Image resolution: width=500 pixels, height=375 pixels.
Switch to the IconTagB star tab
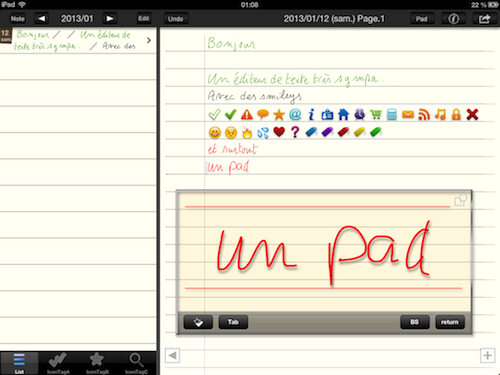point(97,363)
